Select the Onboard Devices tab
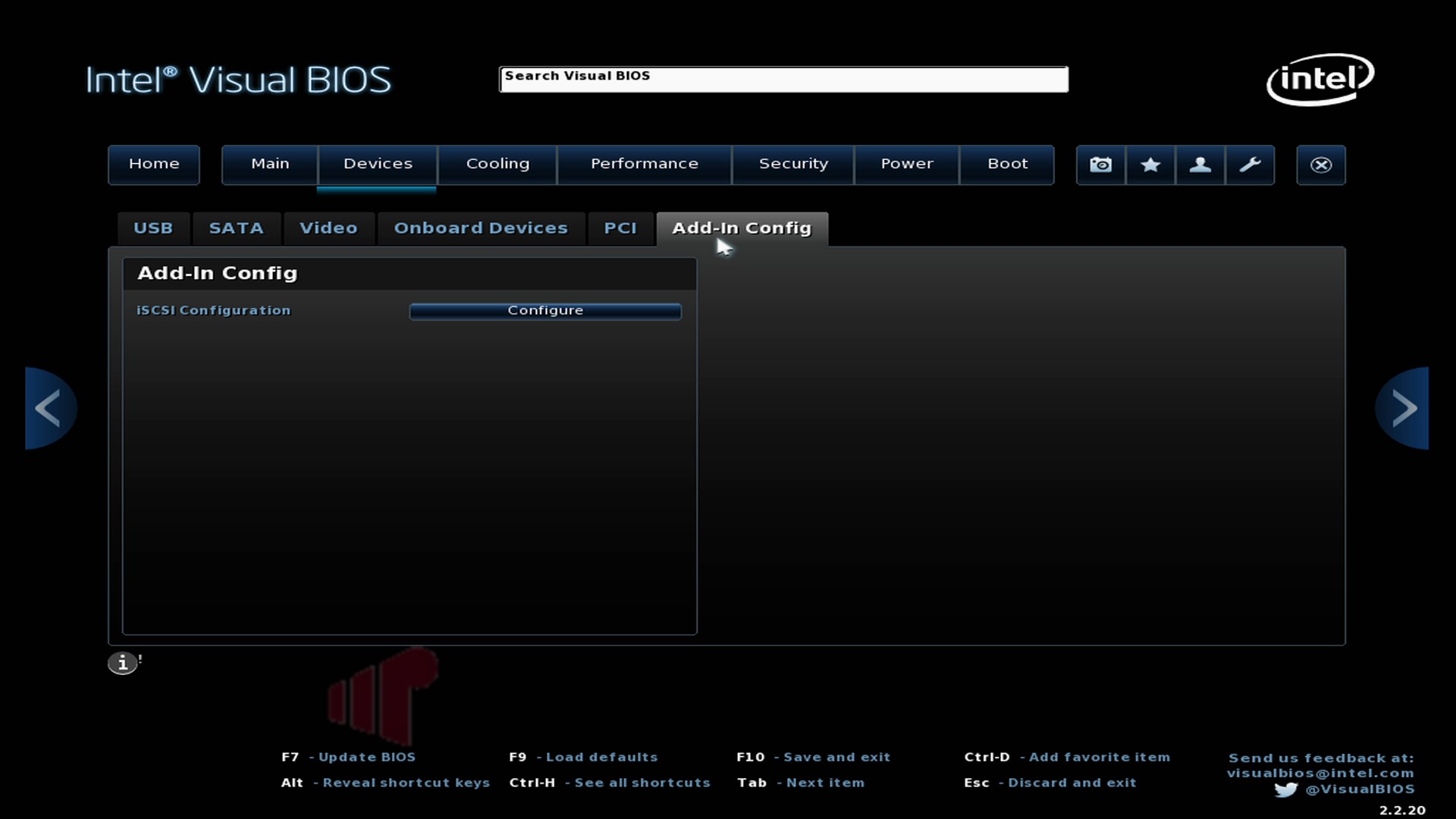 pos(481,228)
